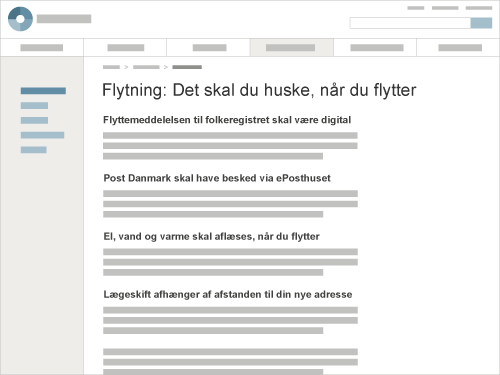This screenshot has height=375, width=500.
Task: Click the search input field
Action: tap(410, 23)
